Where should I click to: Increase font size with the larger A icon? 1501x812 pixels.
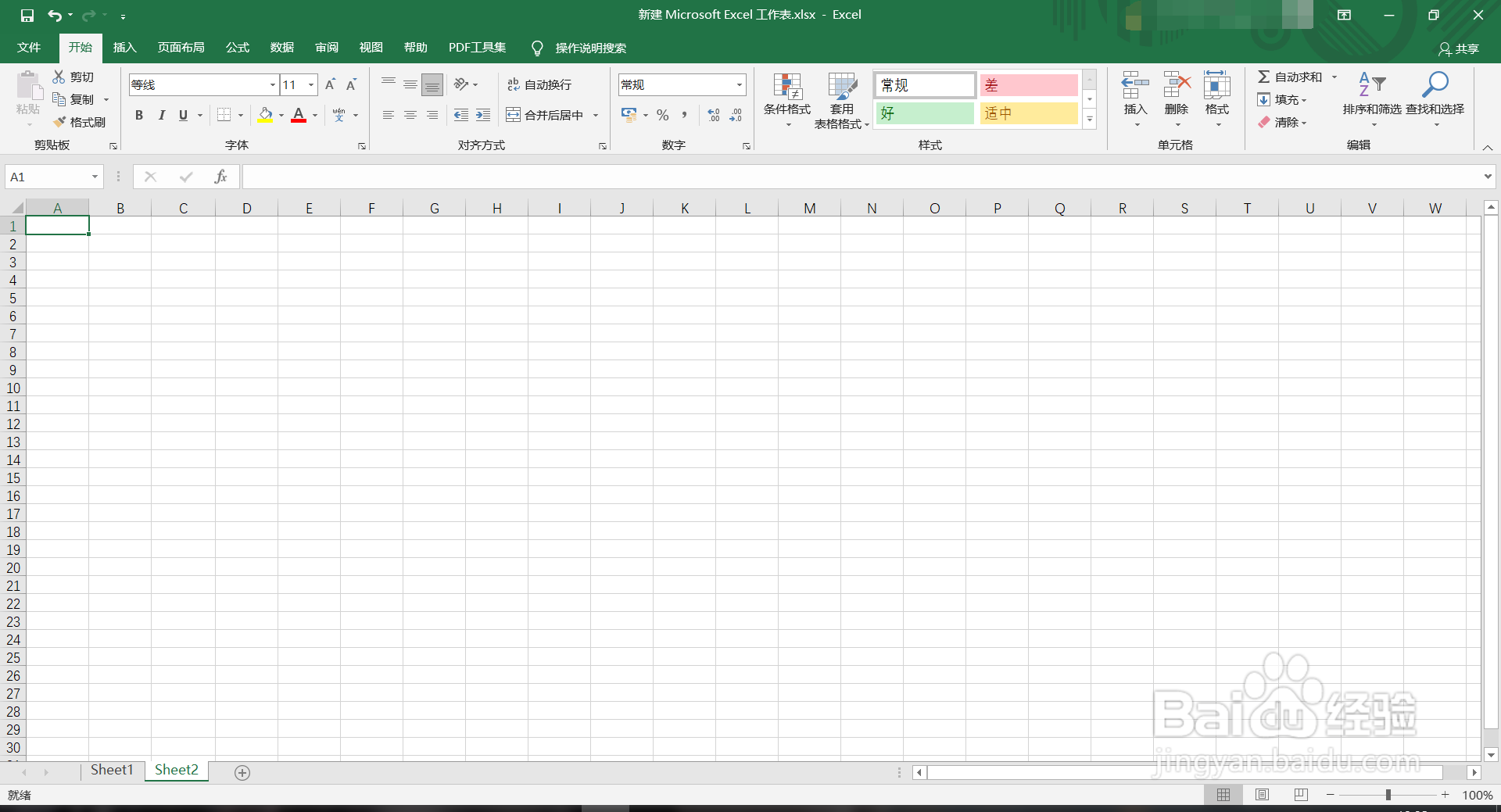point(330,84)
